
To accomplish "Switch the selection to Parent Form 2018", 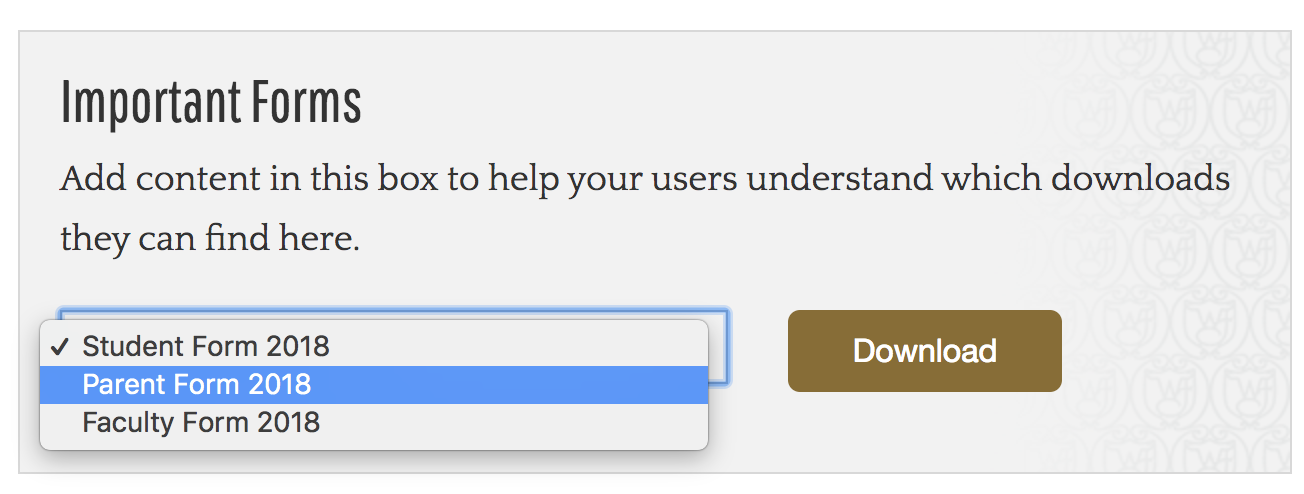I will pos(373,384).
